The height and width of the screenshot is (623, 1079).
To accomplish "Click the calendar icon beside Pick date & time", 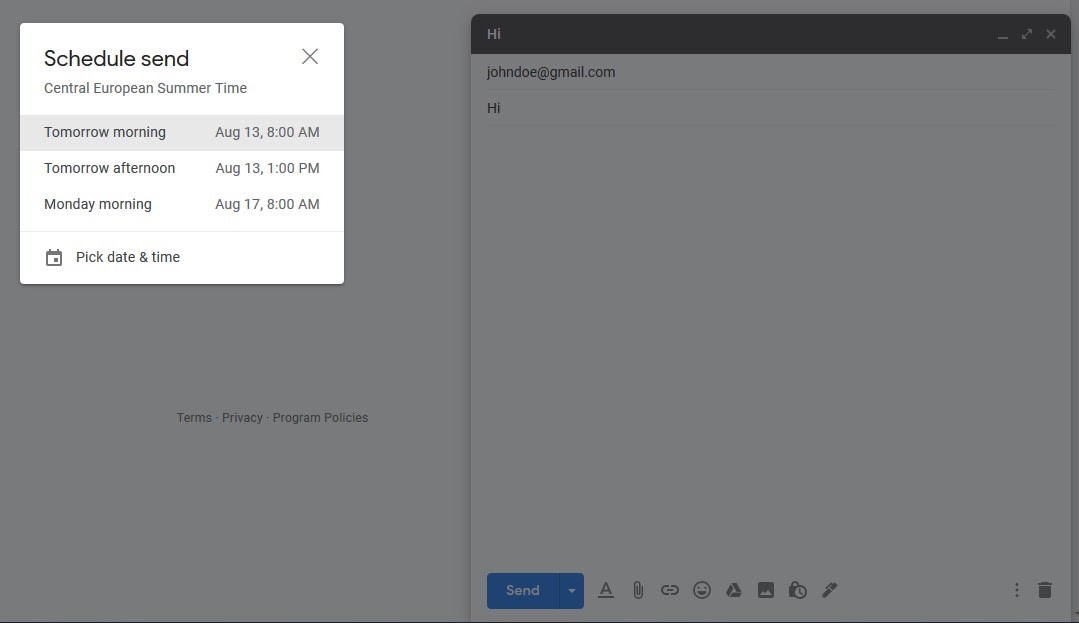I will tap(54, 257).
